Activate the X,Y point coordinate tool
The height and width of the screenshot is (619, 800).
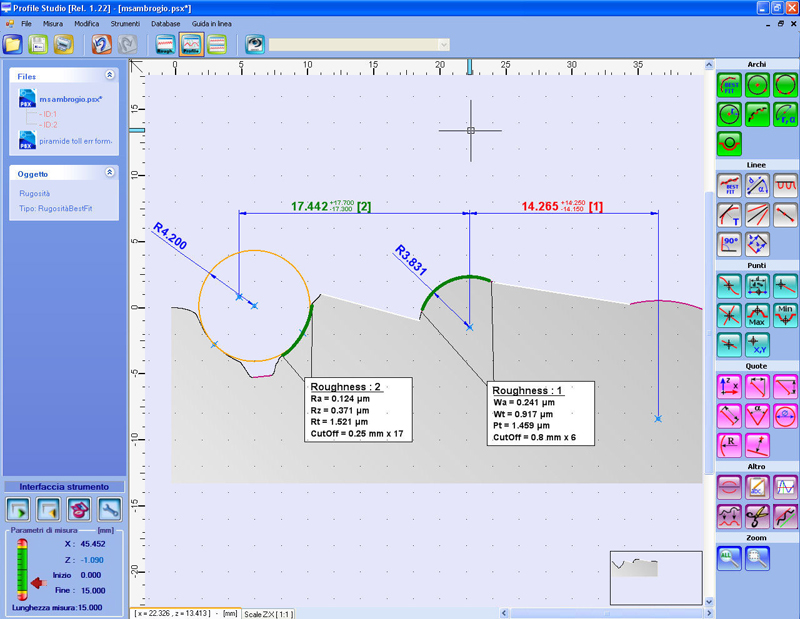click(x=757, y=345)
